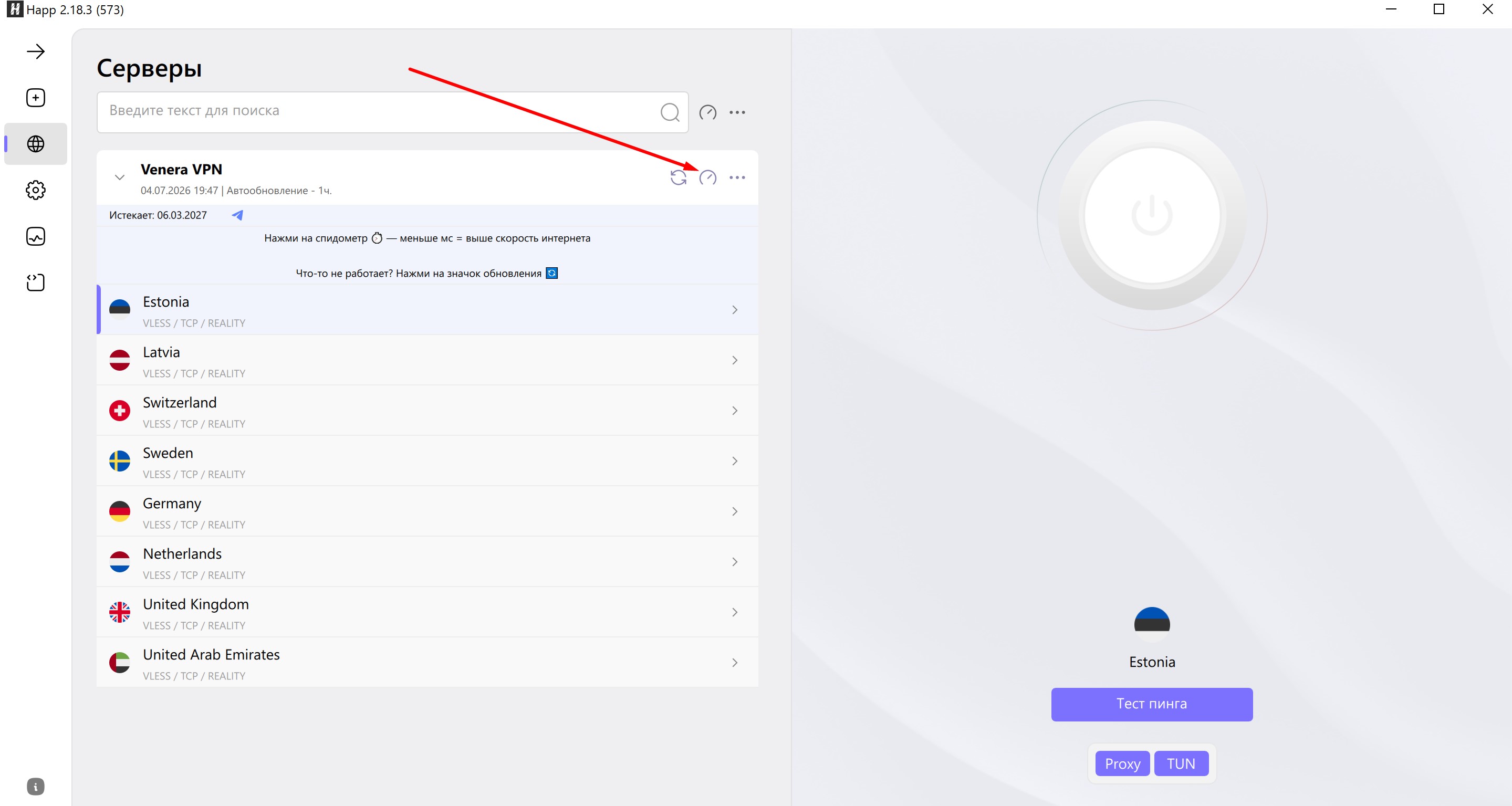Click the Sweden flag icon
The height and width of the screenshot is (806, 1512).
pyautogui.click(x=120, y=461)
